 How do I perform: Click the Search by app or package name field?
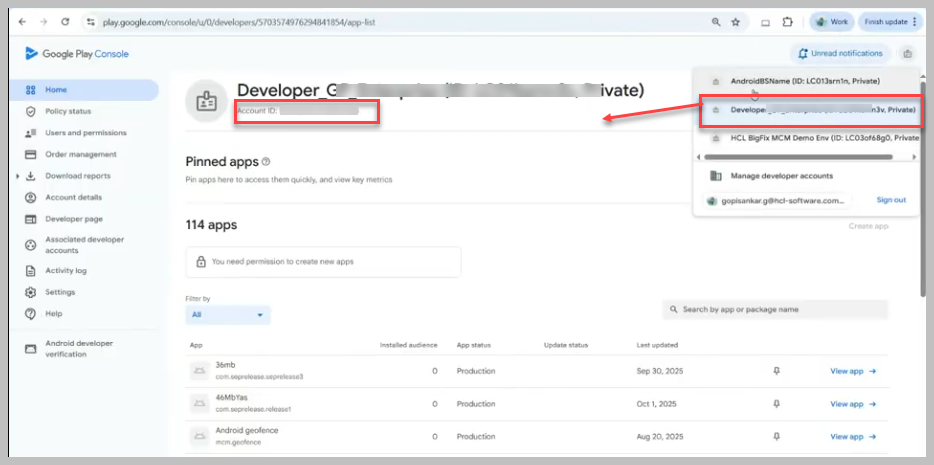tap(775, 310)
